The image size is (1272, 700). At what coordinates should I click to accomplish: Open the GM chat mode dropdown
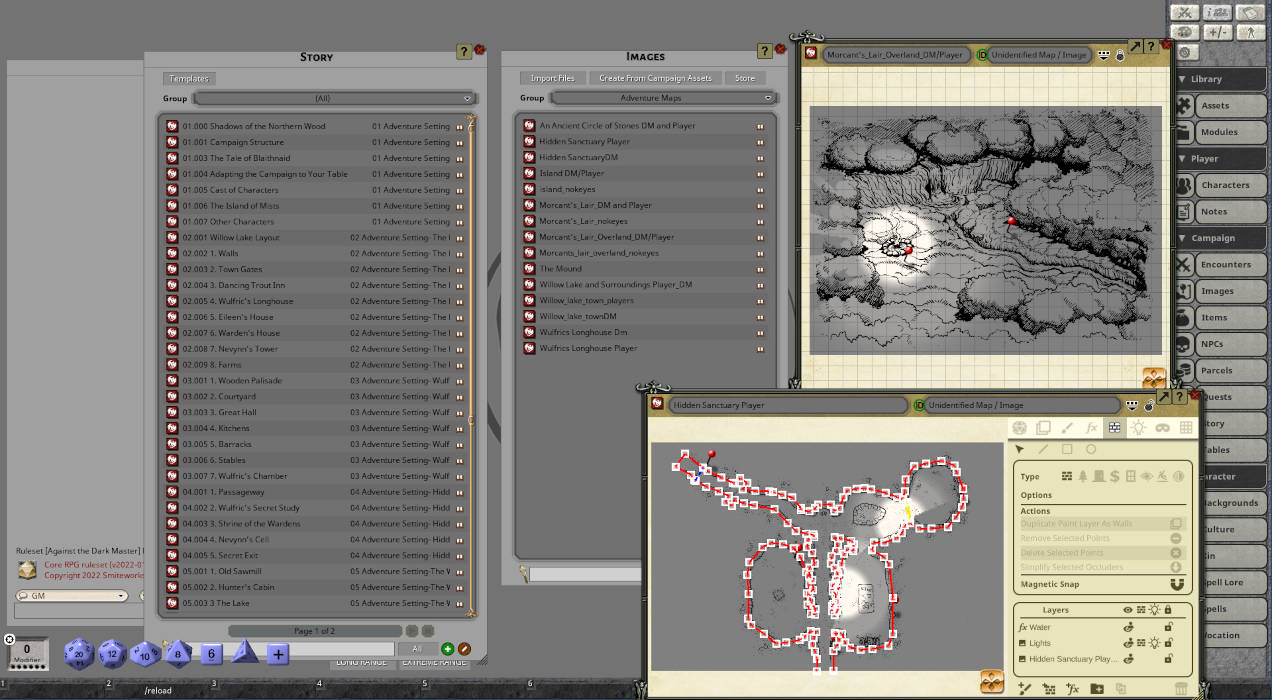click(71, 596)
